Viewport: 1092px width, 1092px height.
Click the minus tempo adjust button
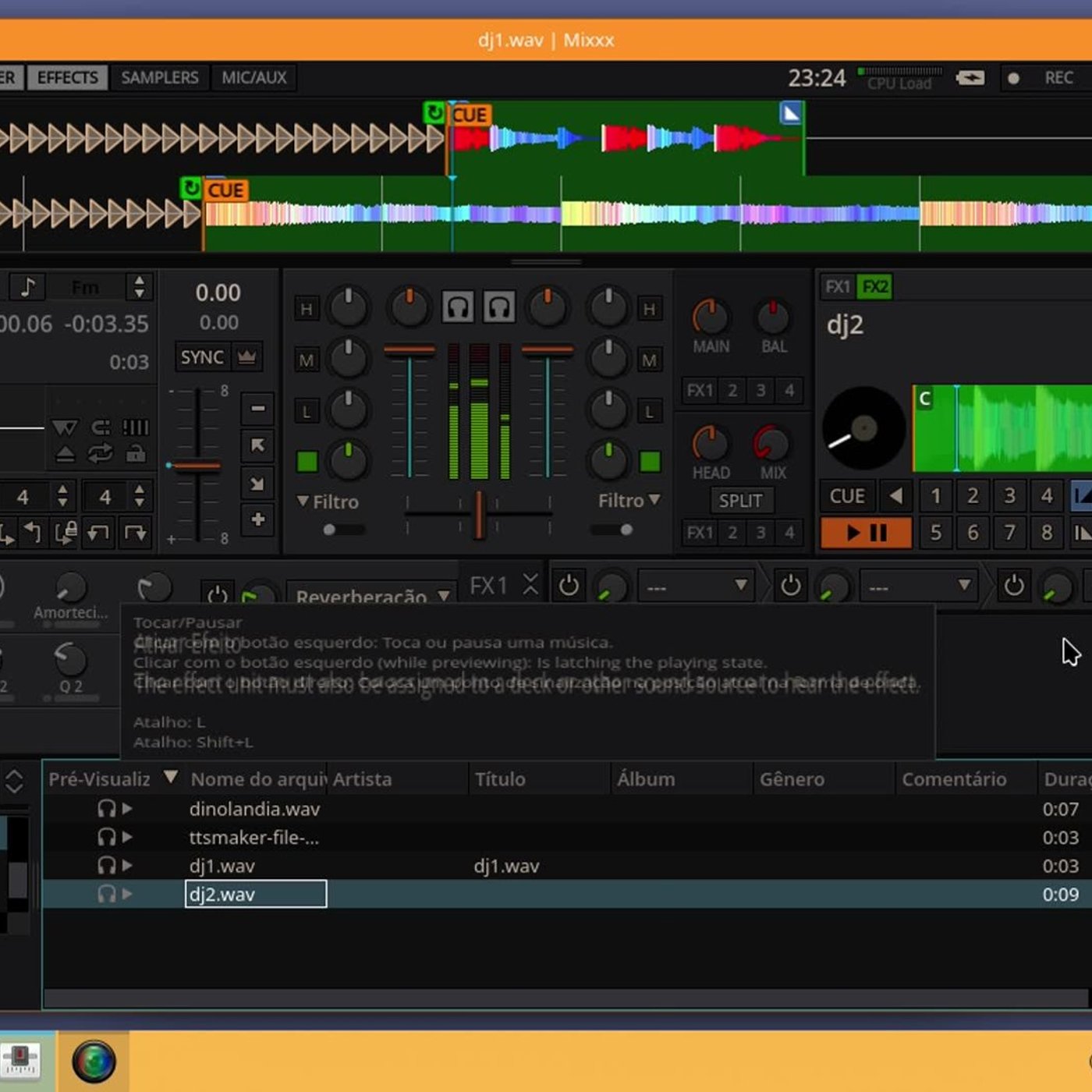257,408
